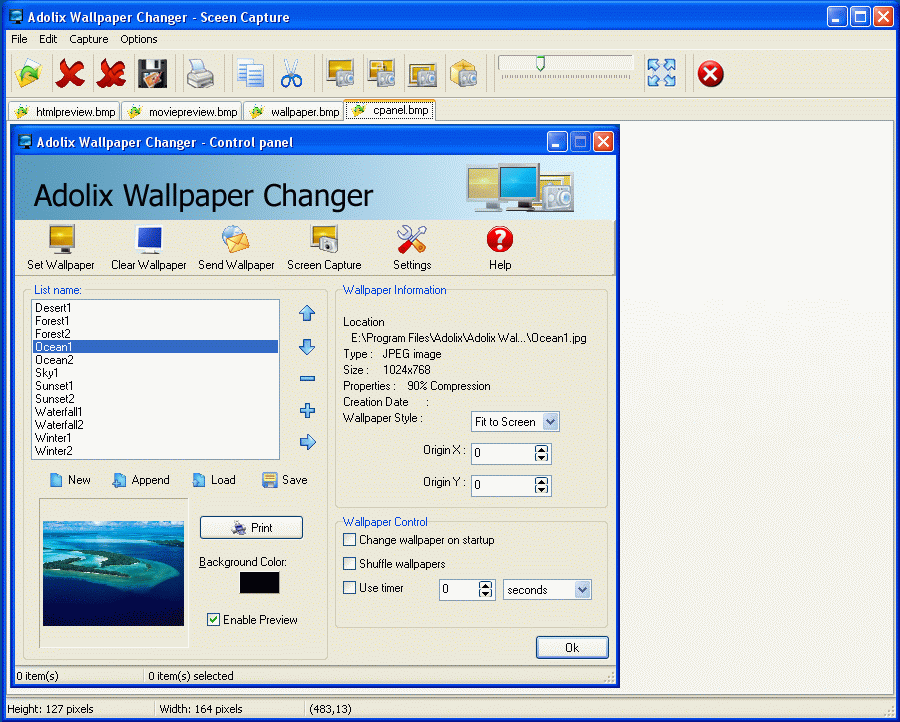Add a wallpaper using the plus icon
The image size is (900, 722).
307,410
